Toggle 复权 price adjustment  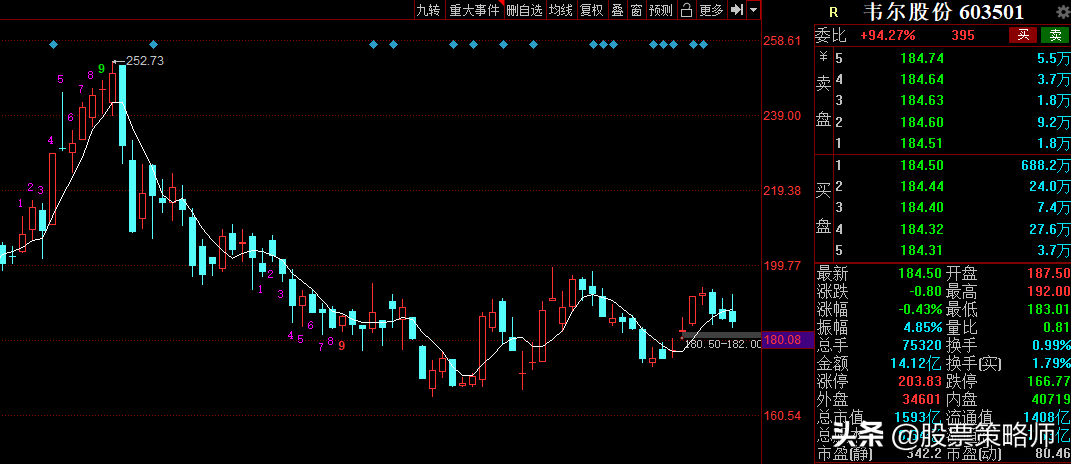(592, 10)
